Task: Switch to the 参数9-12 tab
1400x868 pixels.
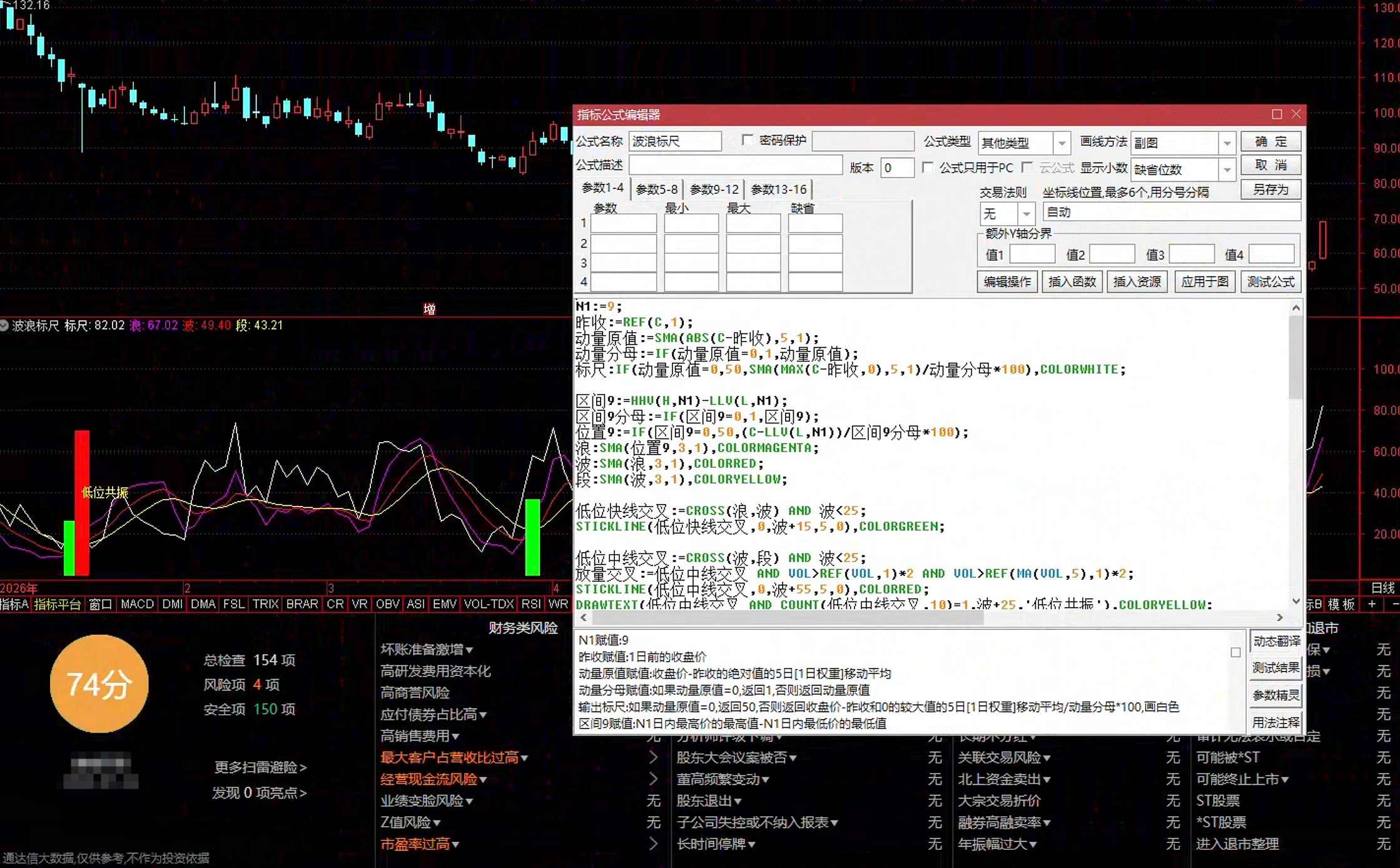Action: click(x=714, y=189)
